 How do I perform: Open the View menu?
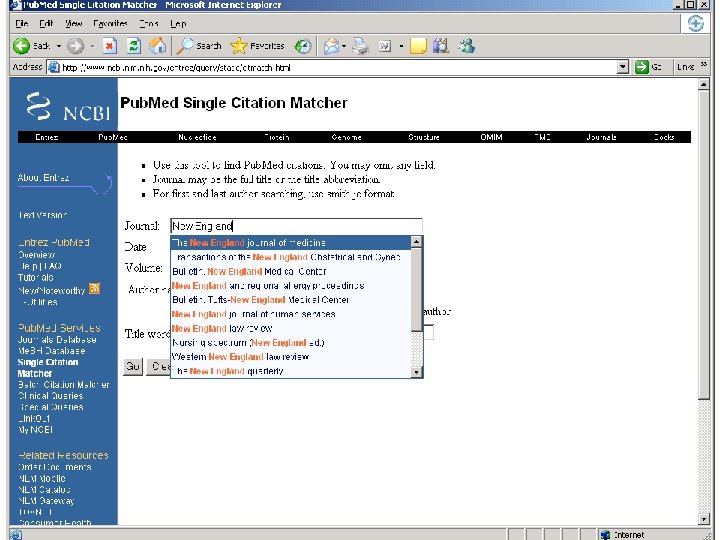73,23
